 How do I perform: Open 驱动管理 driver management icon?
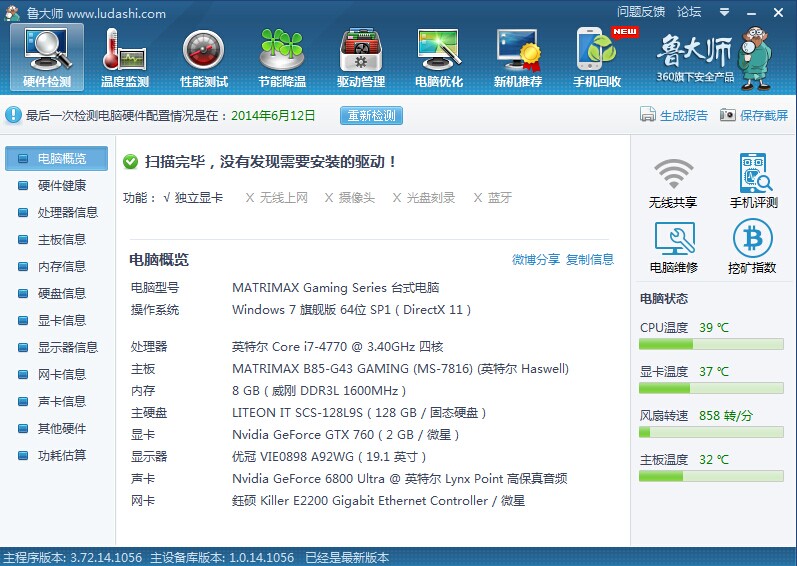[x=361, y=57]
